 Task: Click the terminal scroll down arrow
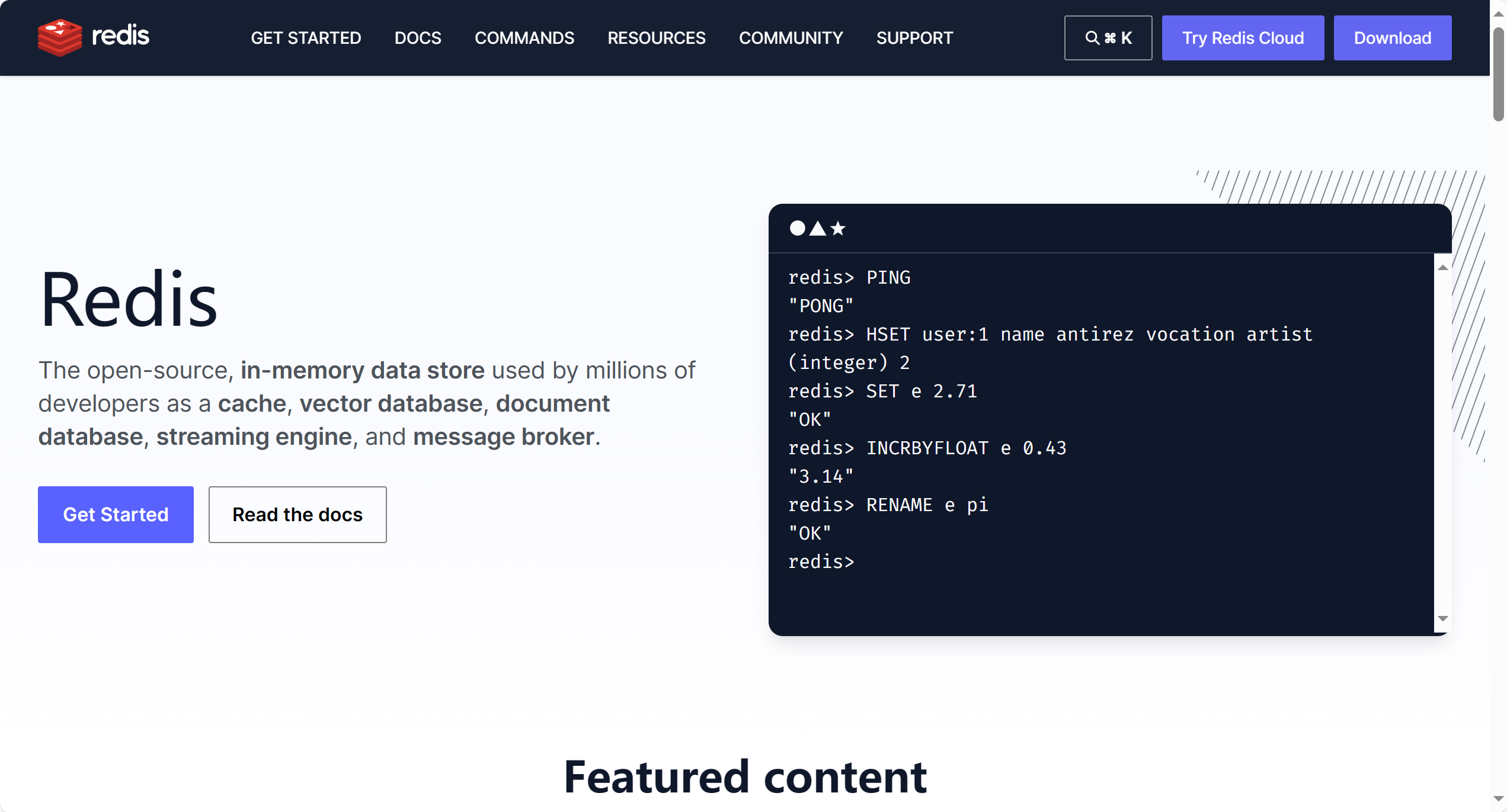click(1443, 619)
